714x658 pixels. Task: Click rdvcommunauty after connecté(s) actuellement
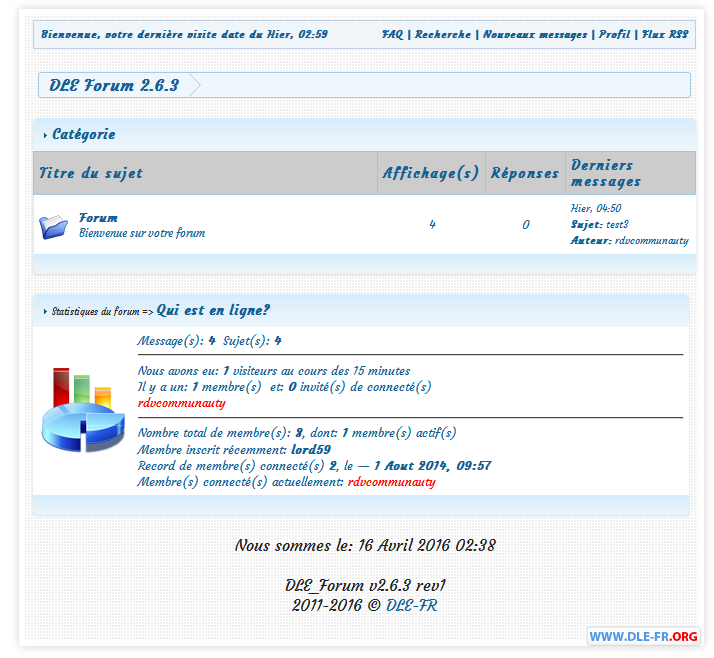coord(392,482)
